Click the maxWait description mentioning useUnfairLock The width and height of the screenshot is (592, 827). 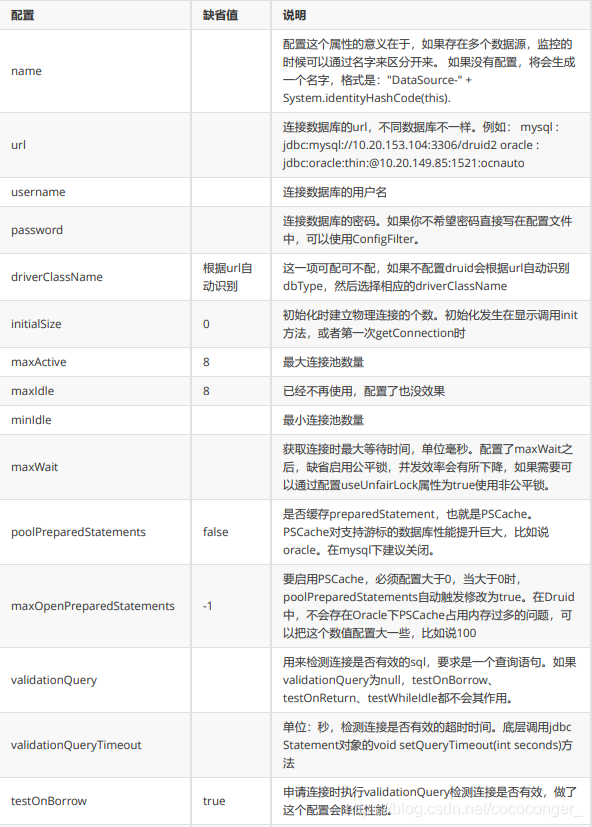coord(428,467)
